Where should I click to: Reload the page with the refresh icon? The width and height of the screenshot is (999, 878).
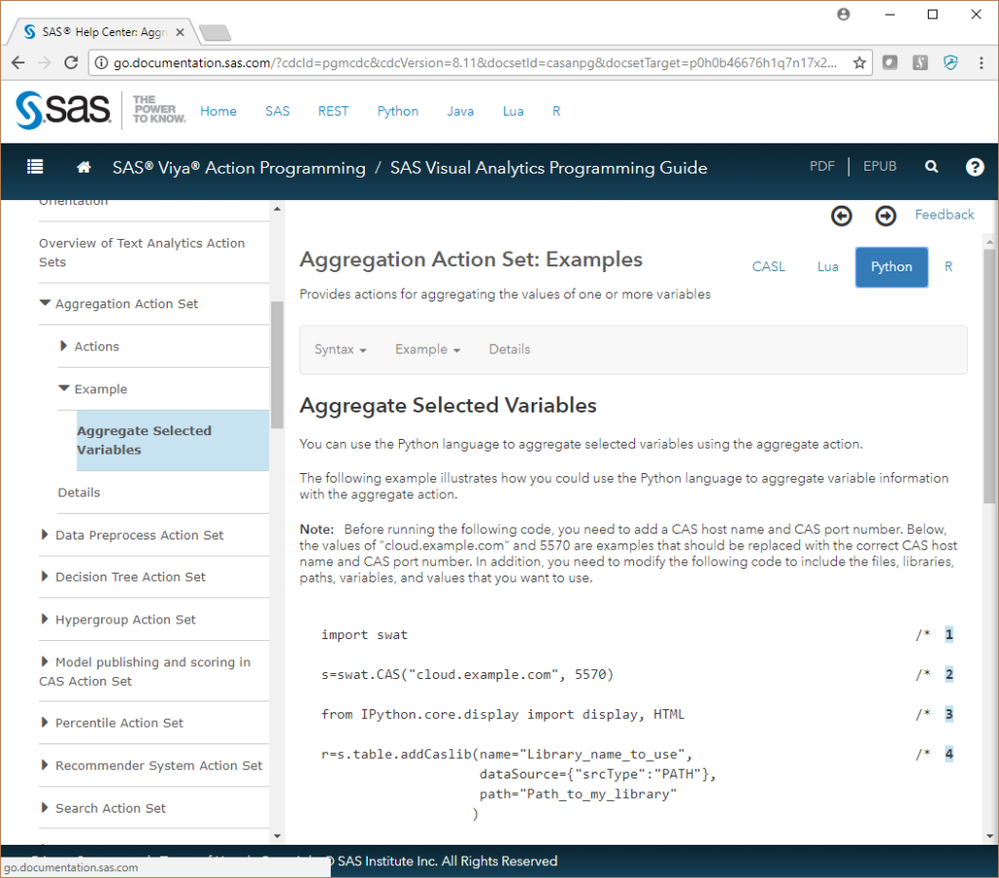coord(71,62)
